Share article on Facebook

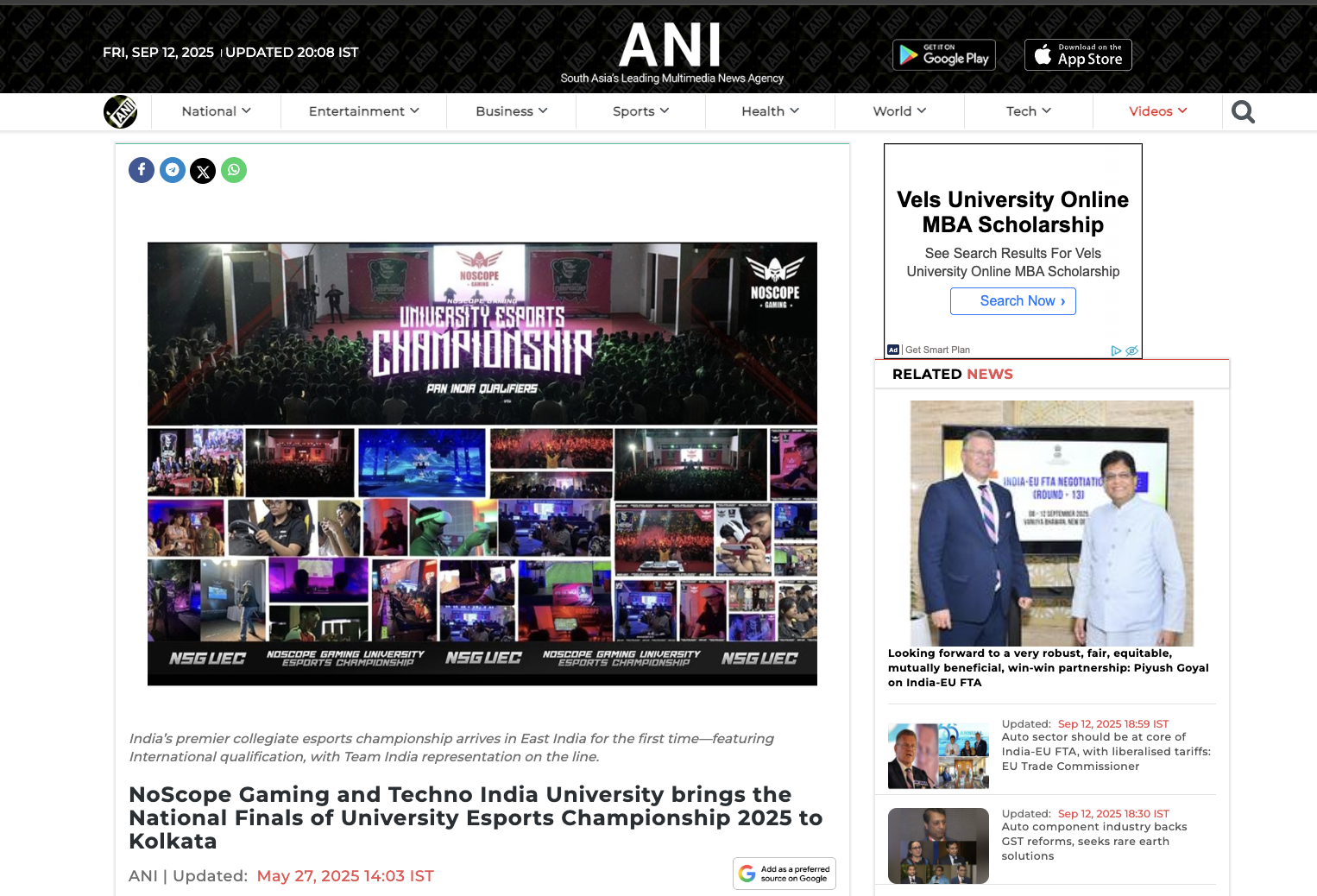click(x=142, y=170)
